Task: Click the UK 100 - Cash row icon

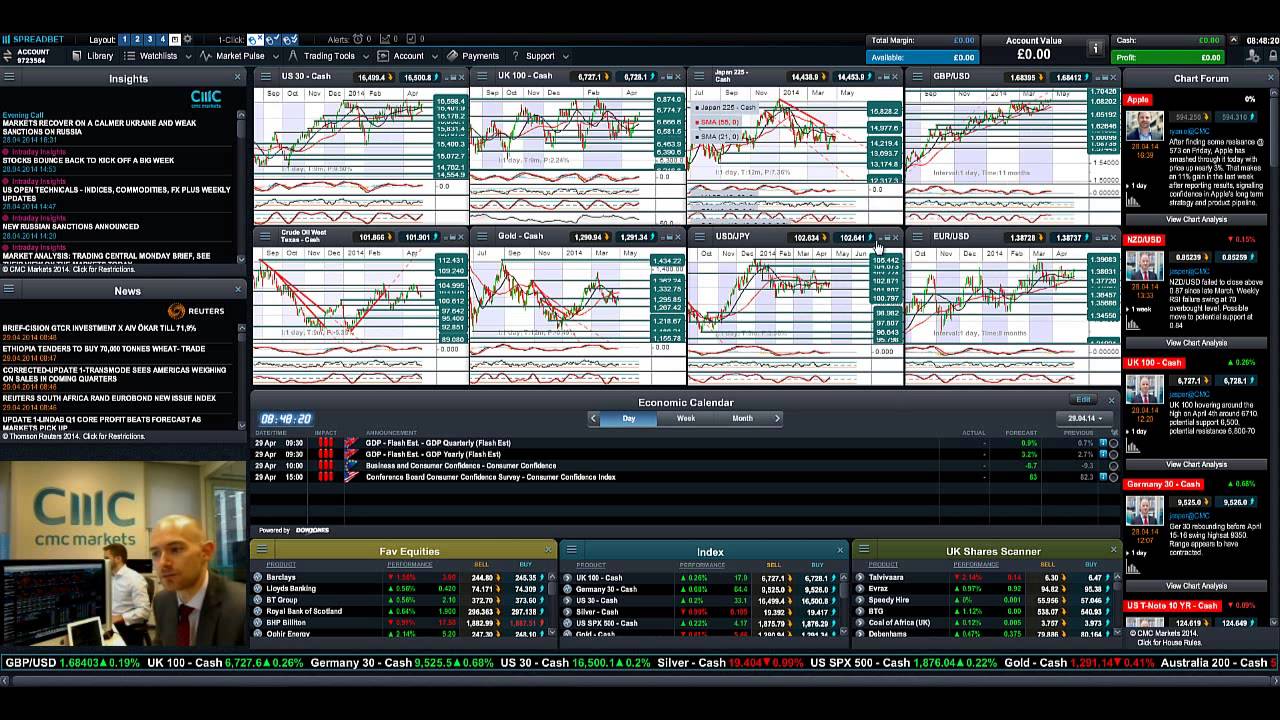Action: click(567, 577)
